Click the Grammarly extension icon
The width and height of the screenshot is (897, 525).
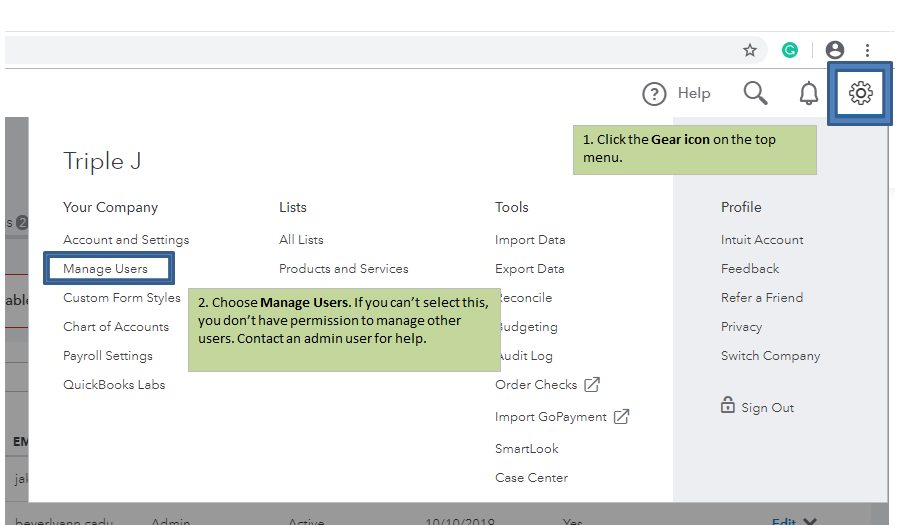(790, 50)
